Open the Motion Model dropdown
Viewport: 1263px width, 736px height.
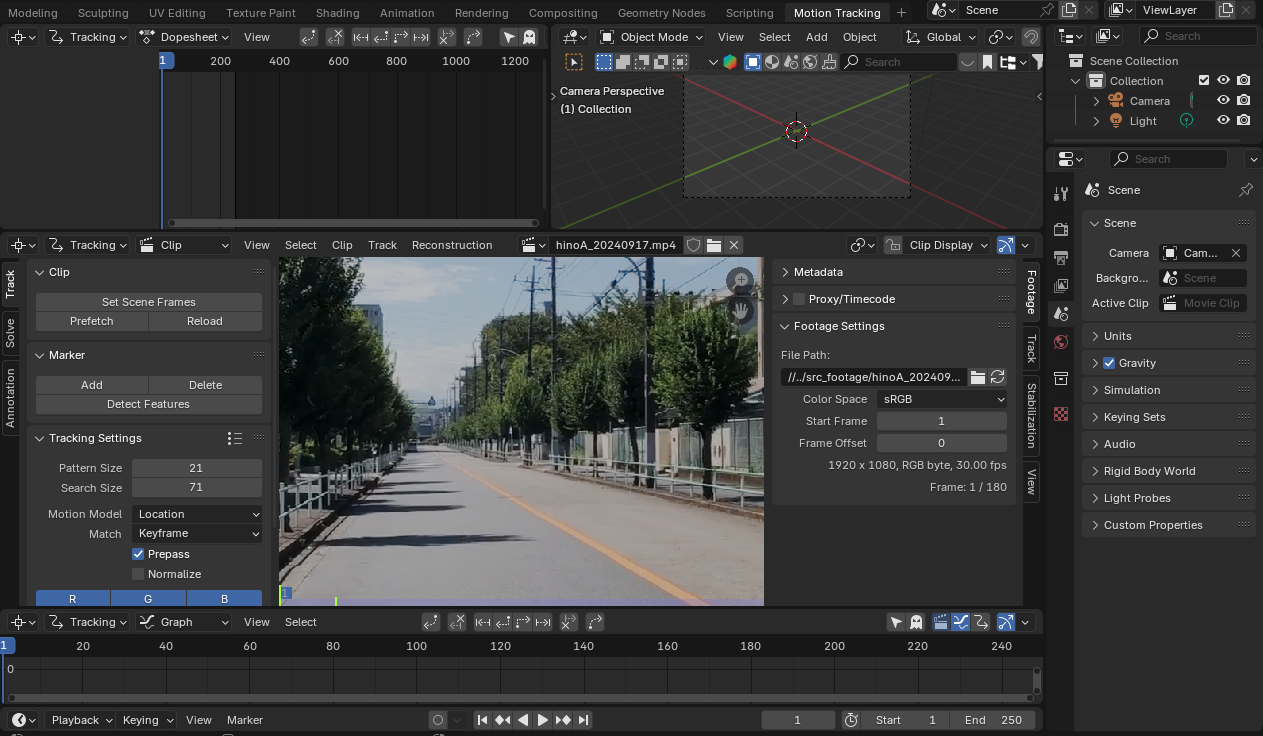click(197, 514)
